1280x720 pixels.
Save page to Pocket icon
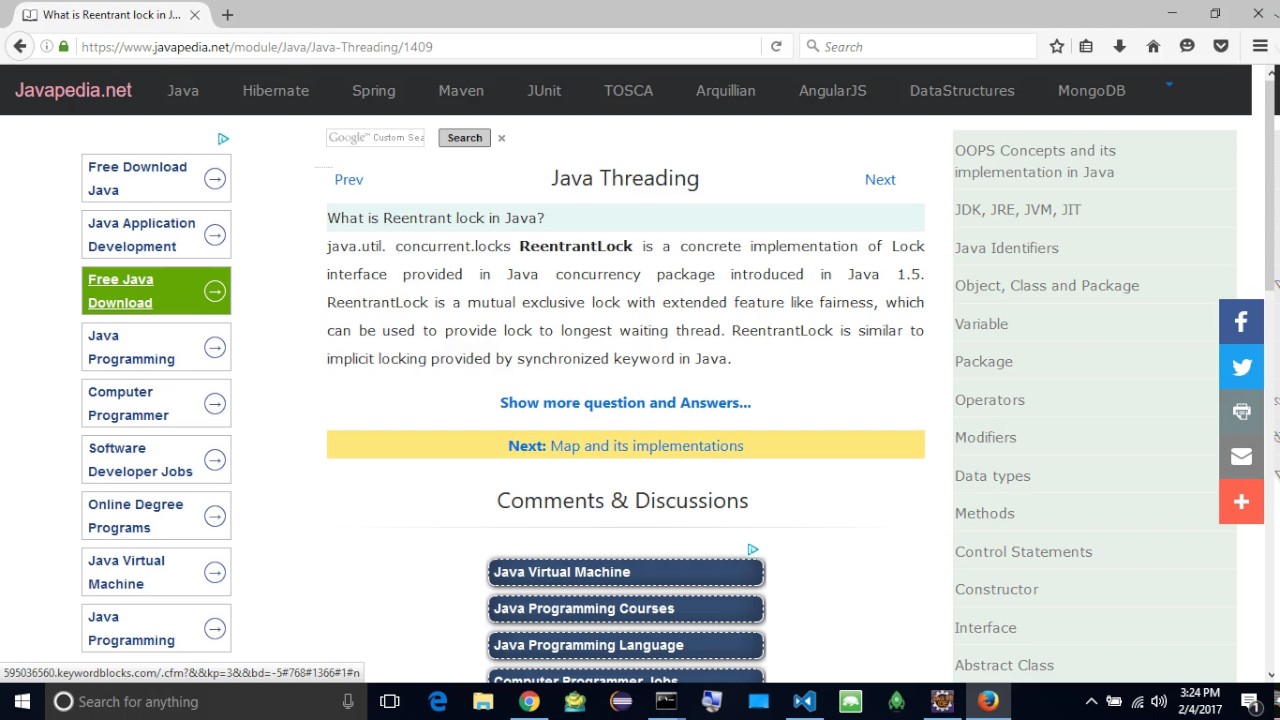[x=1221, y=46]
